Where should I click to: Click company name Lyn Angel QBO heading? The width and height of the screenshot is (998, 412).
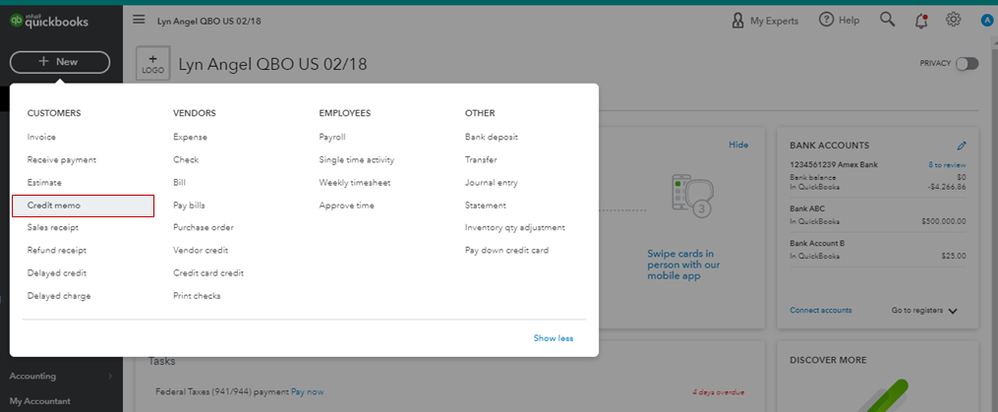pos(272,64)
